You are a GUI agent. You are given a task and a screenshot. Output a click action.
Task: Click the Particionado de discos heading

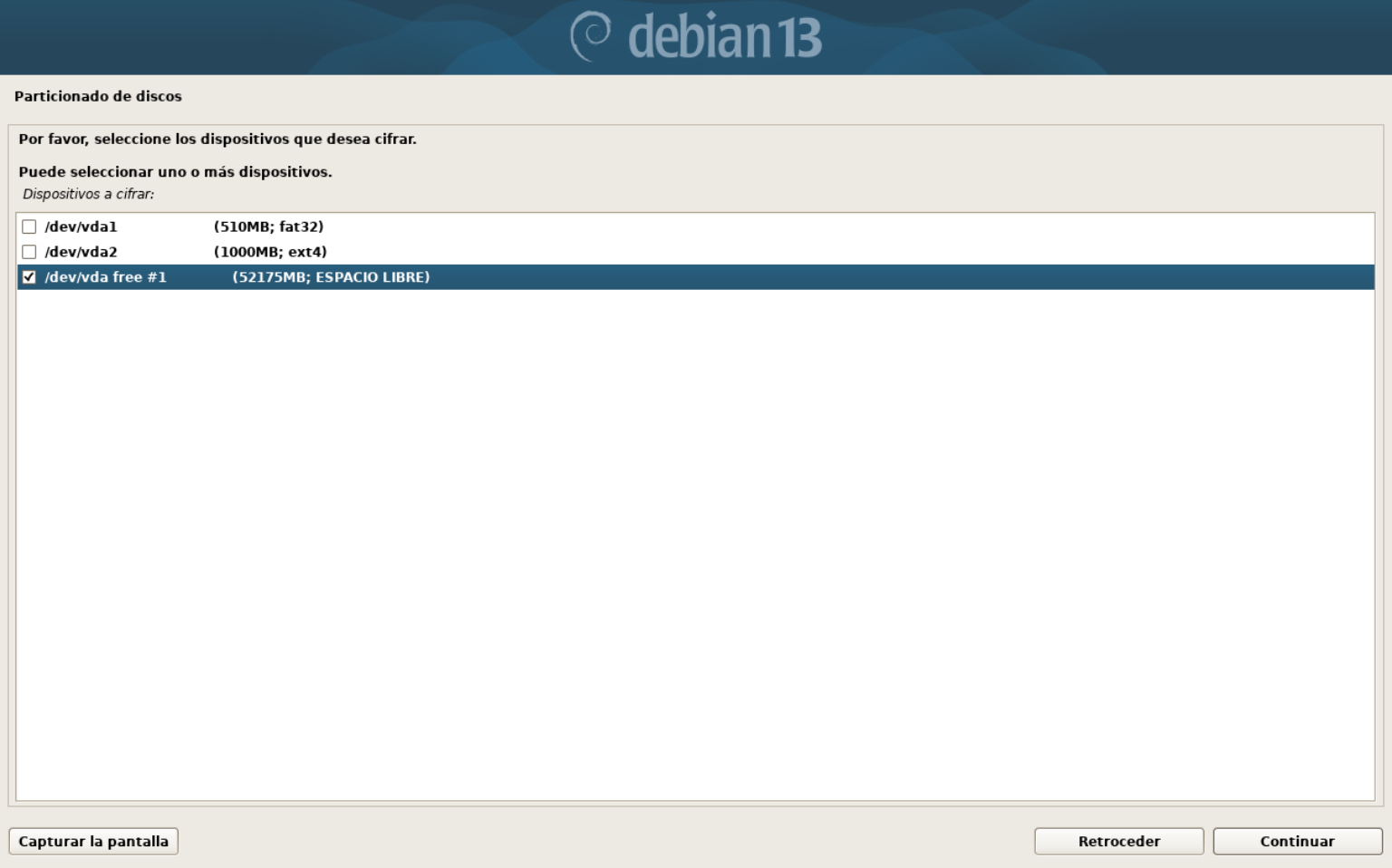pos(98,96)
